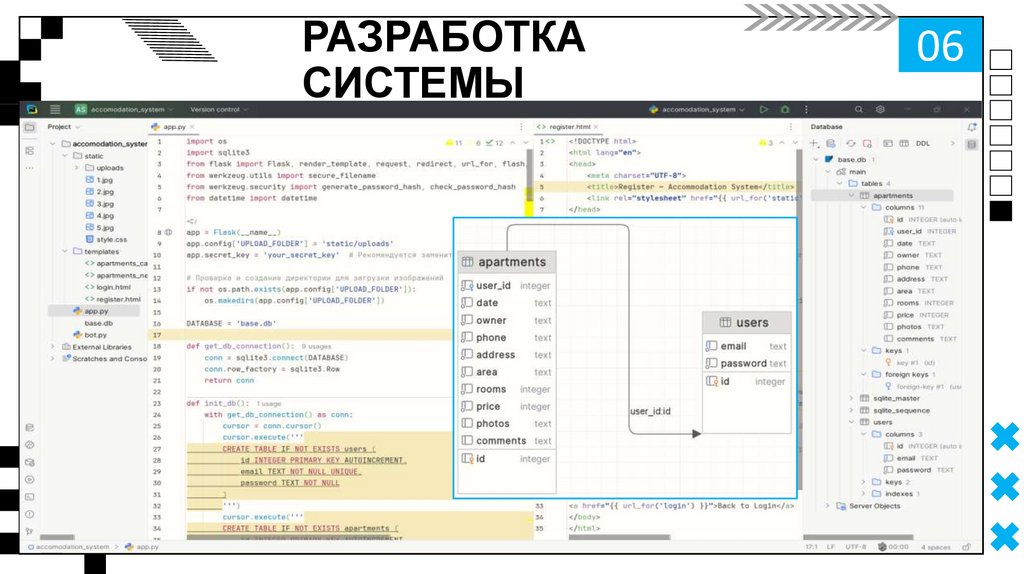The image size is (1024, 574).
Task: Open the app.py editor tab options kebab
Action: coord(521,127)
